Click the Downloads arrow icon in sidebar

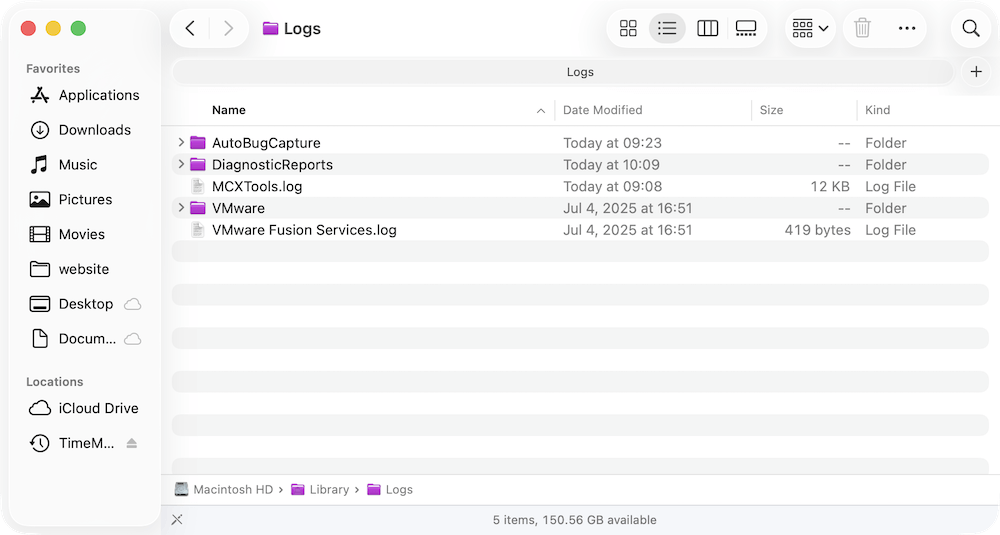[40, 130]
